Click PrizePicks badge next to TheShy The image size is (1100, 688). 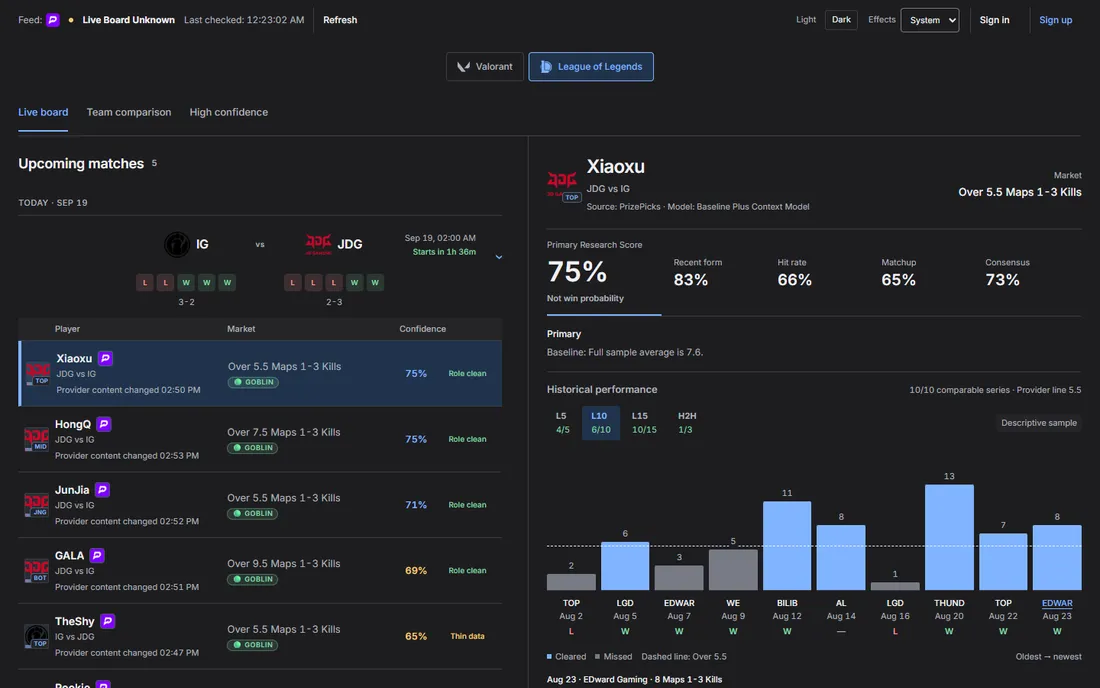click(107, 621)
